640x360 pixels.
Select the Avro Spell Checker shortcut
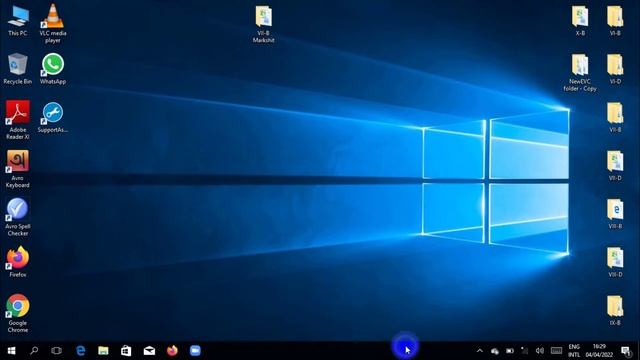tap(18, 217)
